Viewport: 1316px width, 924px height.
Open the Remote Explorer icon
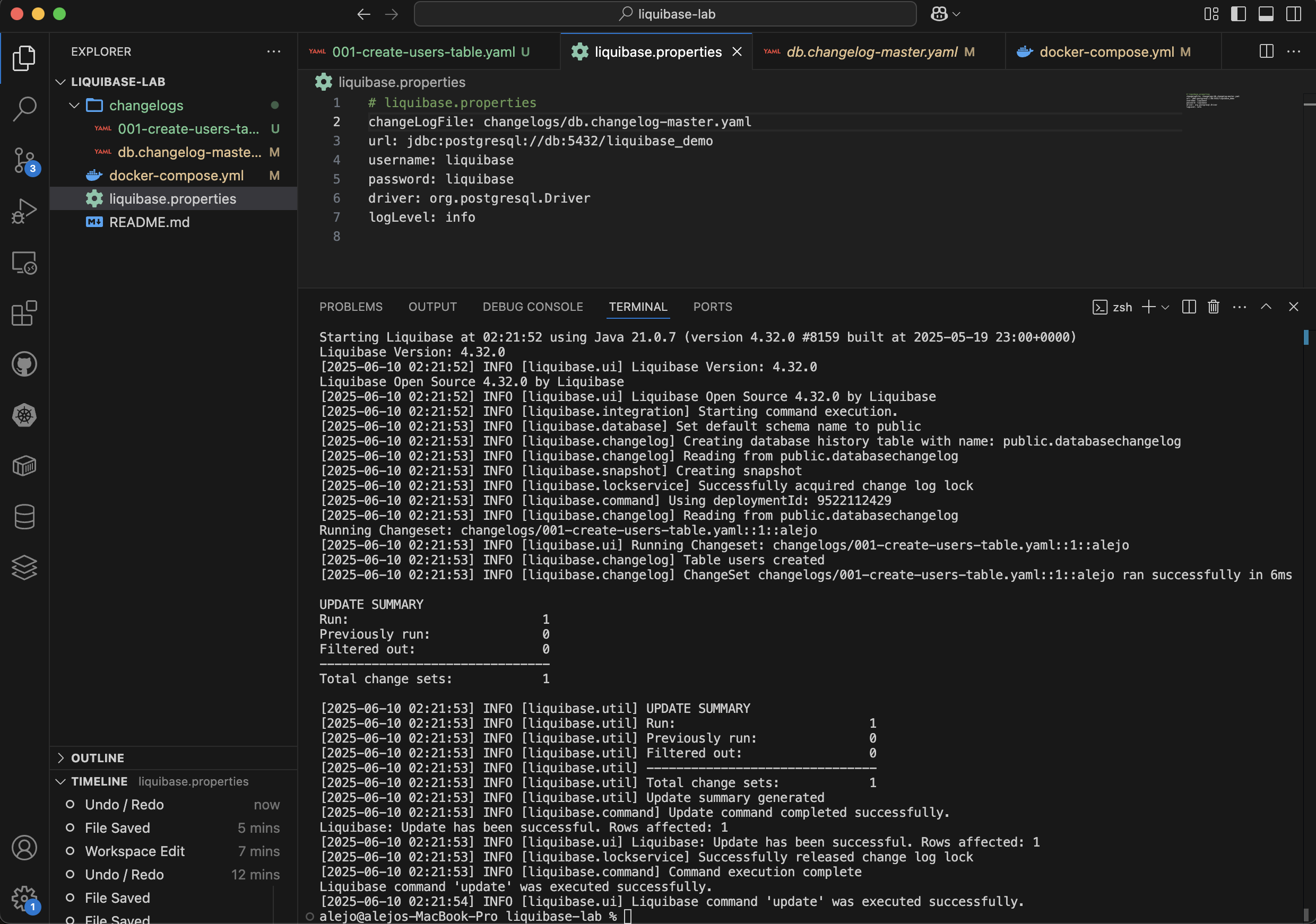pyautogui.click(x=24, y=263)
